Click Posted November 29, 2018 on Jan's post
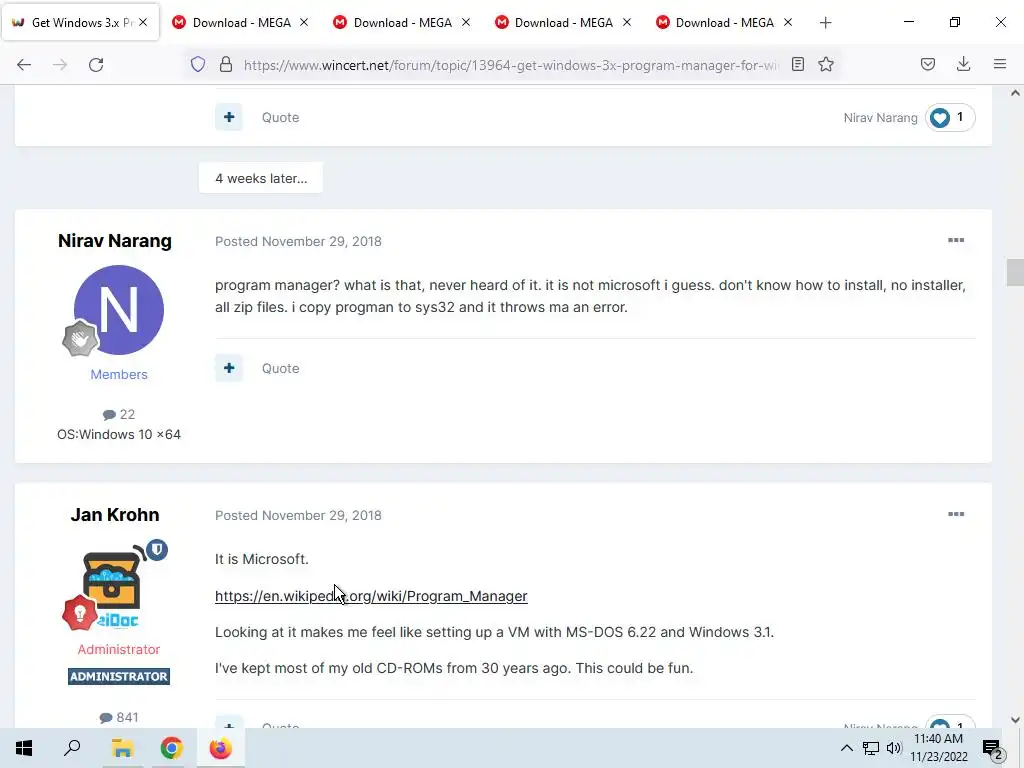 pos(298,515)
